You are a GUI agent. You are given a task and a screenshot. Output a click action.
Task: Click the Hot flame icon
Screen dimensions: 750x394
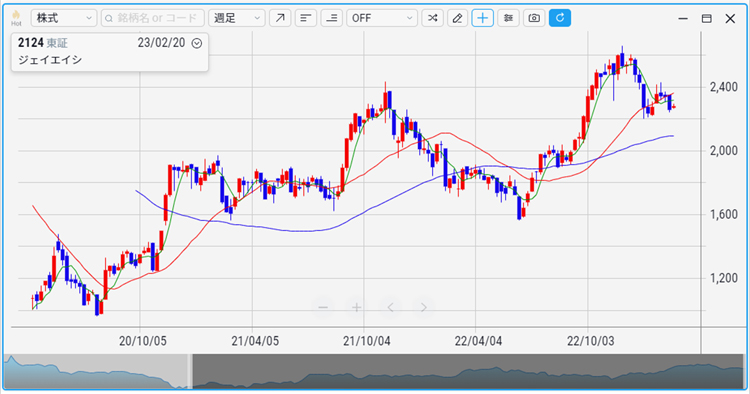pyautogui.click(x=16, y=18)
